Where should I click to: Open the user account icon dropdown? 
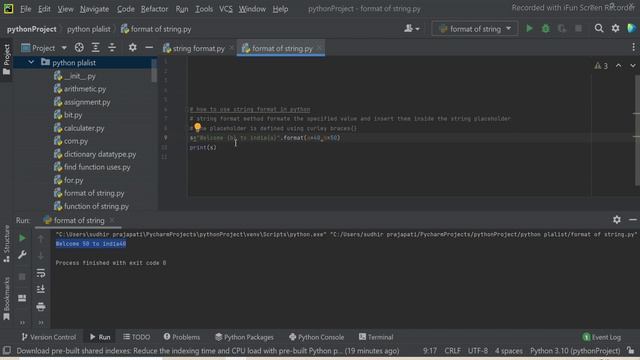click(x=411, y=29)
